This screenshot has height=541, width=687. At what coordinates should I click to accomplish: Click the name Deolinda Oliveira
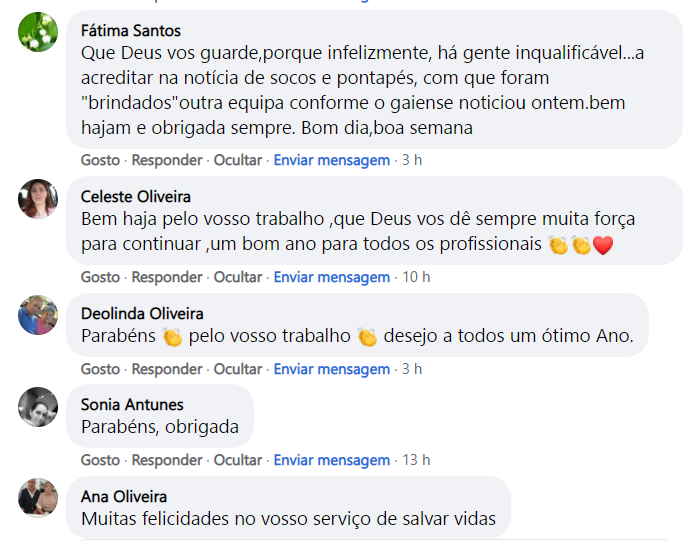point(142,314)
